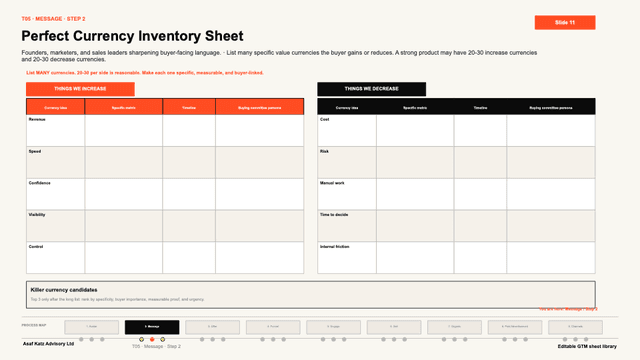Click the Killer currency candidates box

coord(311,294)
